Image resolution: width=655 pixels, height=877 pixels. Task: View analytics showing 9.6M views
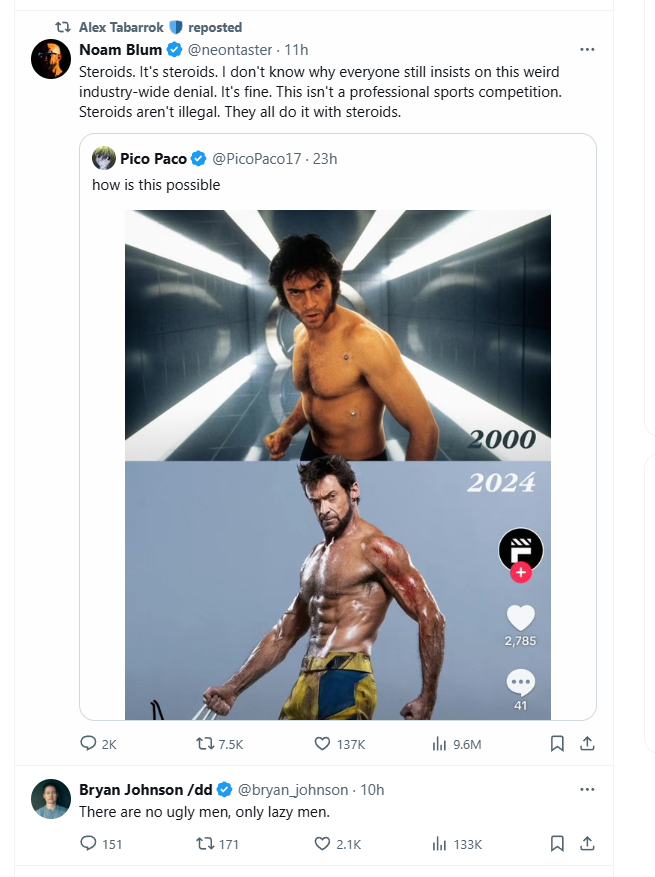pos(439,743)
